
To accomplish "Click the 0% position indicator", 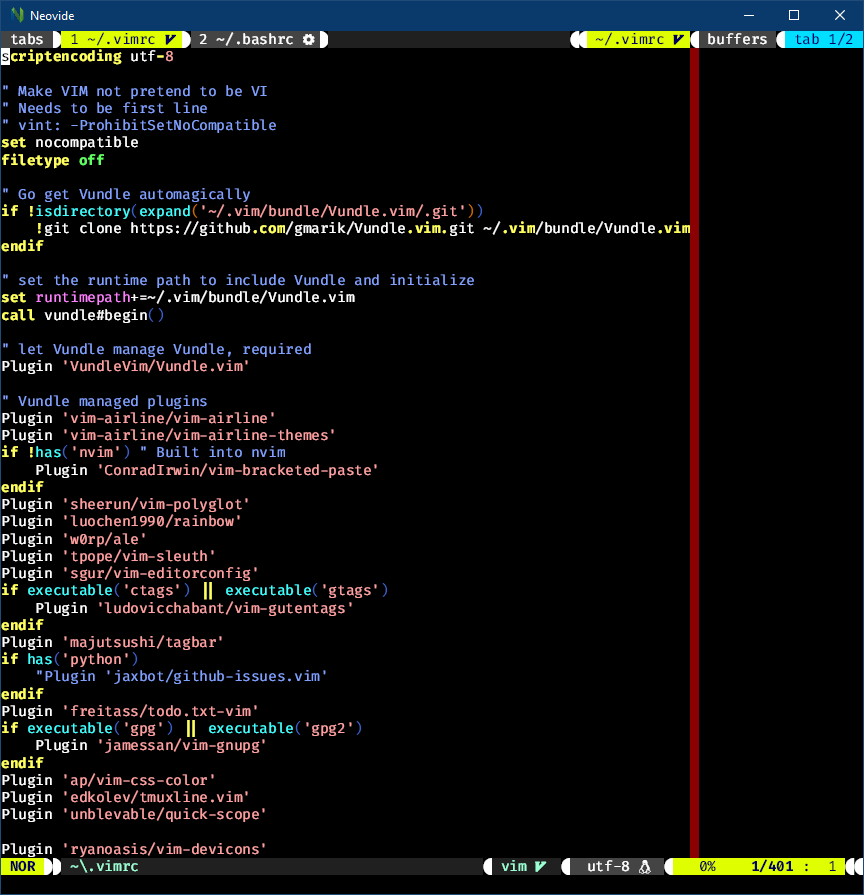I will coord(708,866).
